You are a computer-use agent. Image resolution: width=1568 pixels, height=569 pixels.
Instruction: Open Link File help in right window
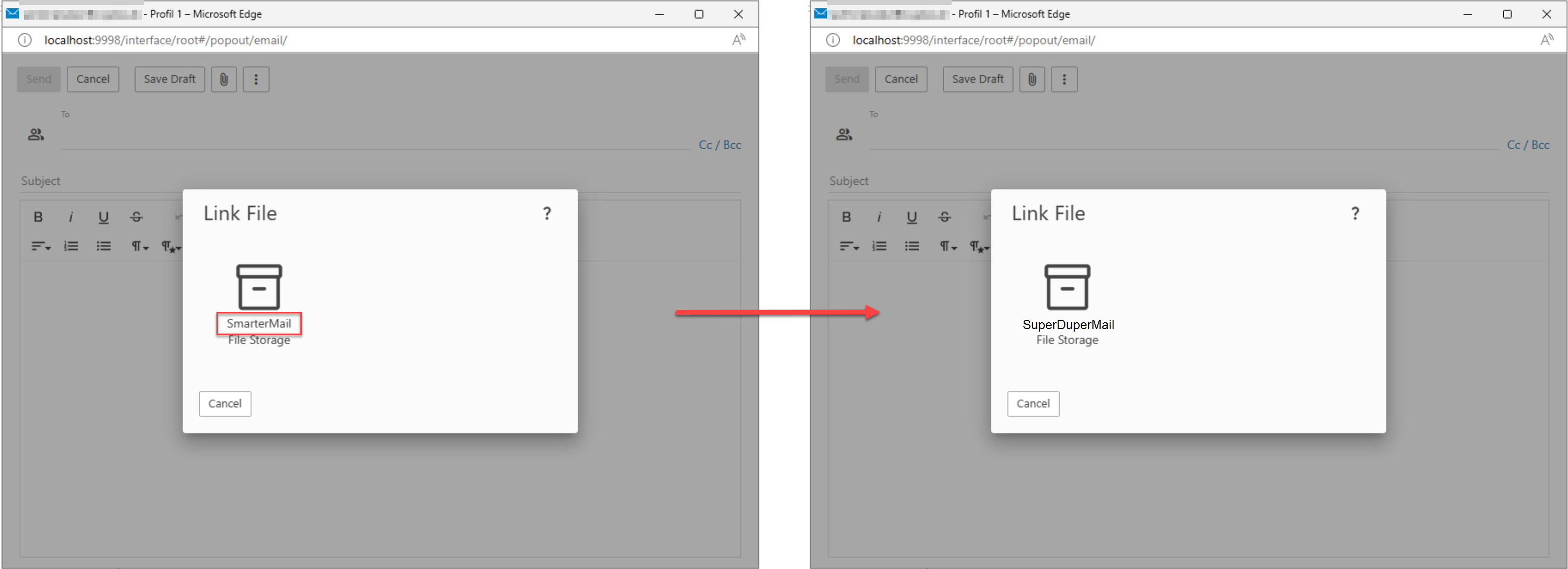pyautogui.click(x=1355, y=213)
